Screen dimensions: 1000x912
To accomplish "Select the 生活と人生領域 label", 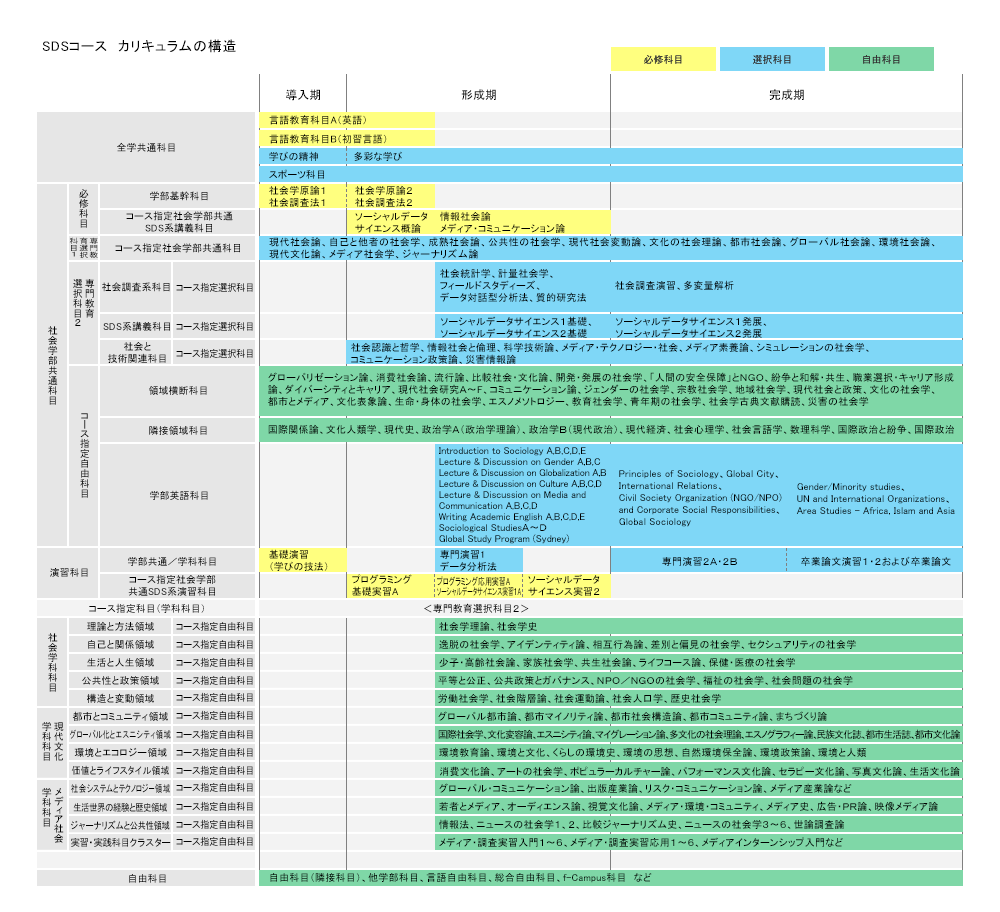I will click(121, 662).
